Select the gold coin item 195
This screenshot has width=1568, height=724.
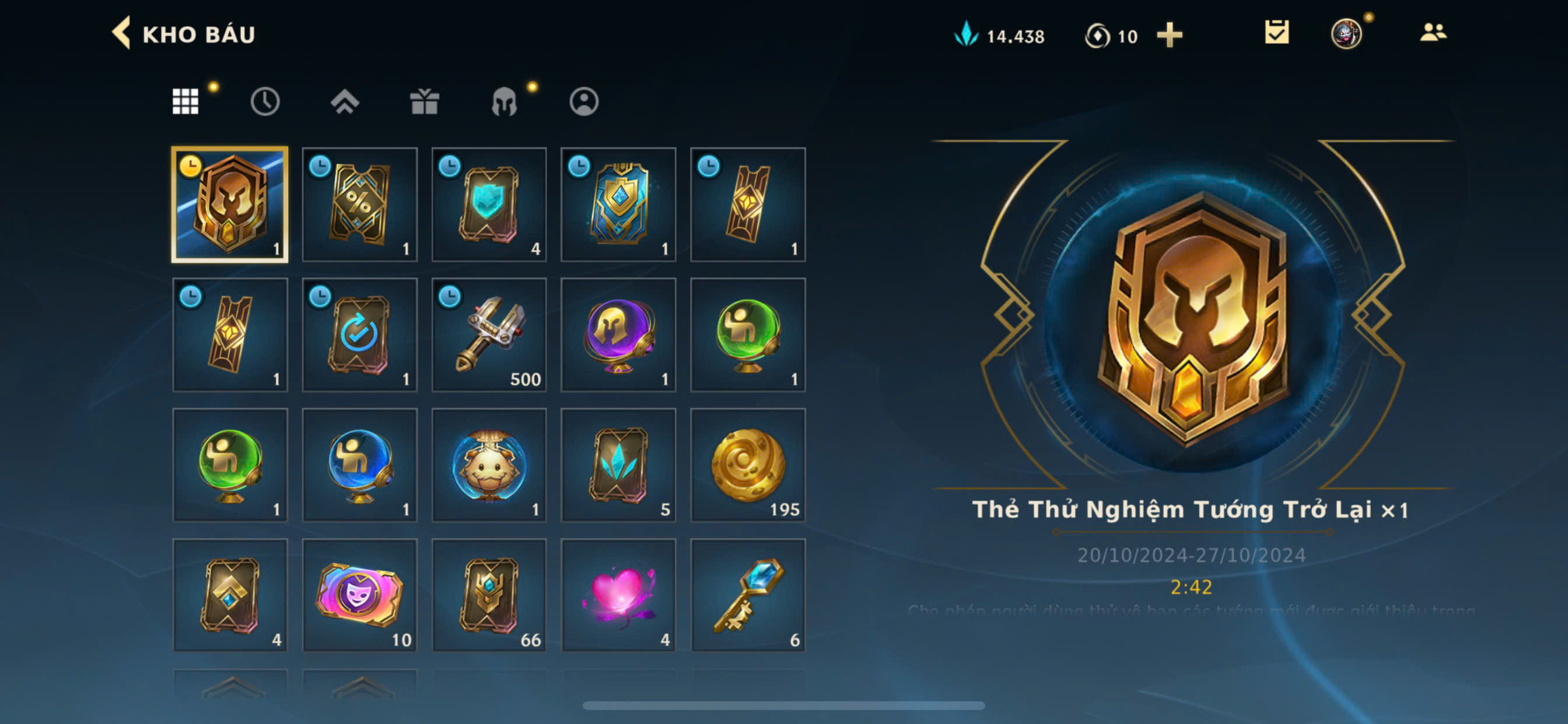(x=747, y=465)
